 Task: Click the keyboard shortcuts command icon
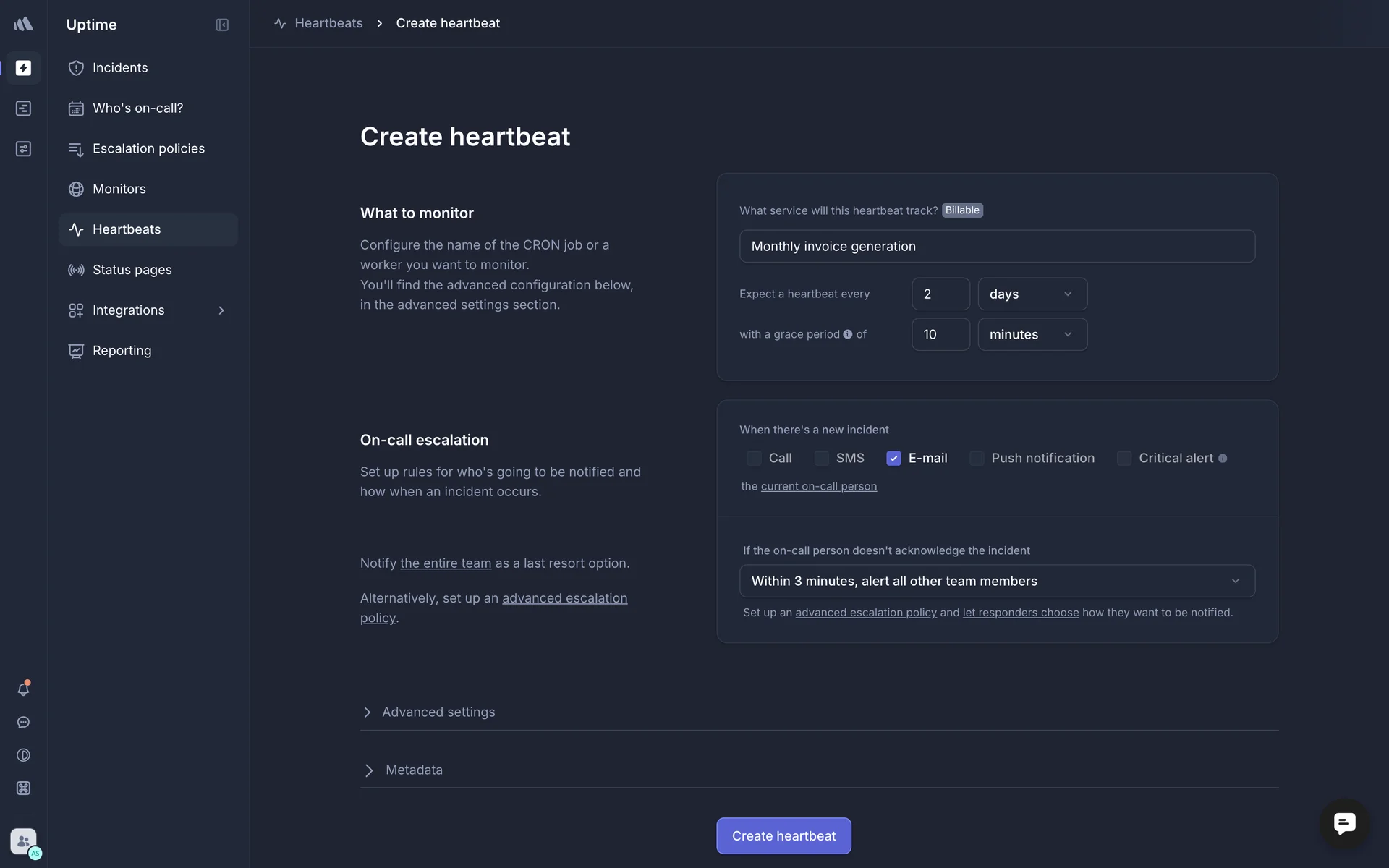[23, 788]
